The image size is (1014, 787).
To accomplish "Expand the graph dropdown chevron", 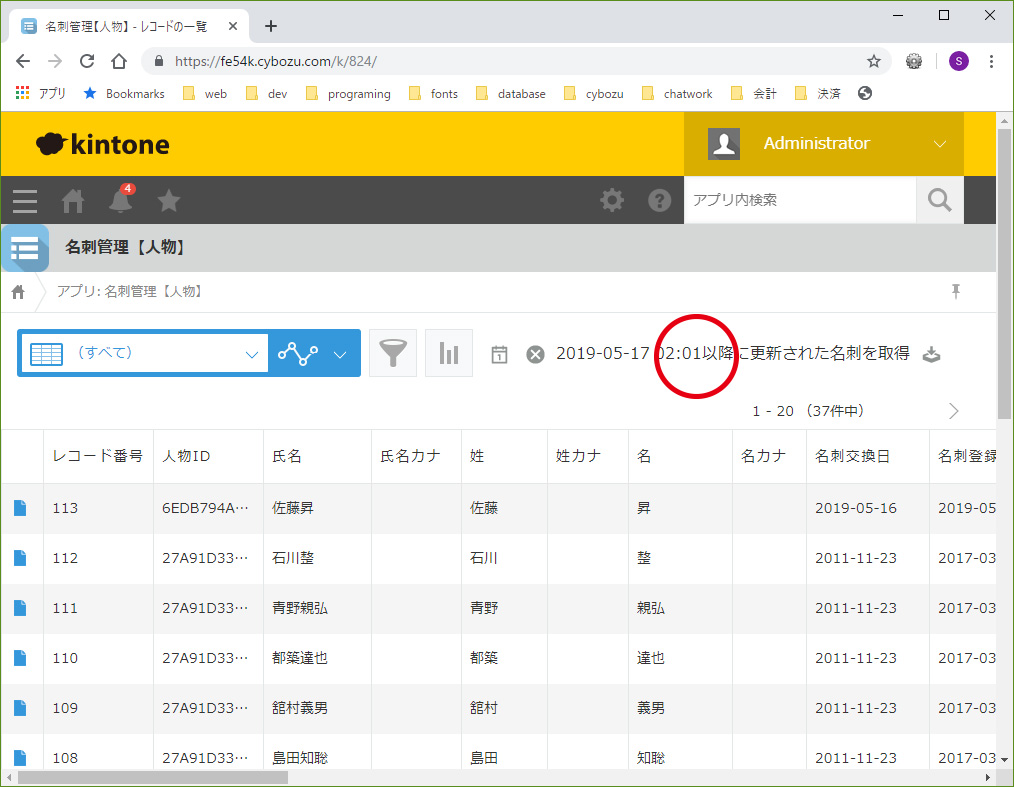I will pos(340,354).
